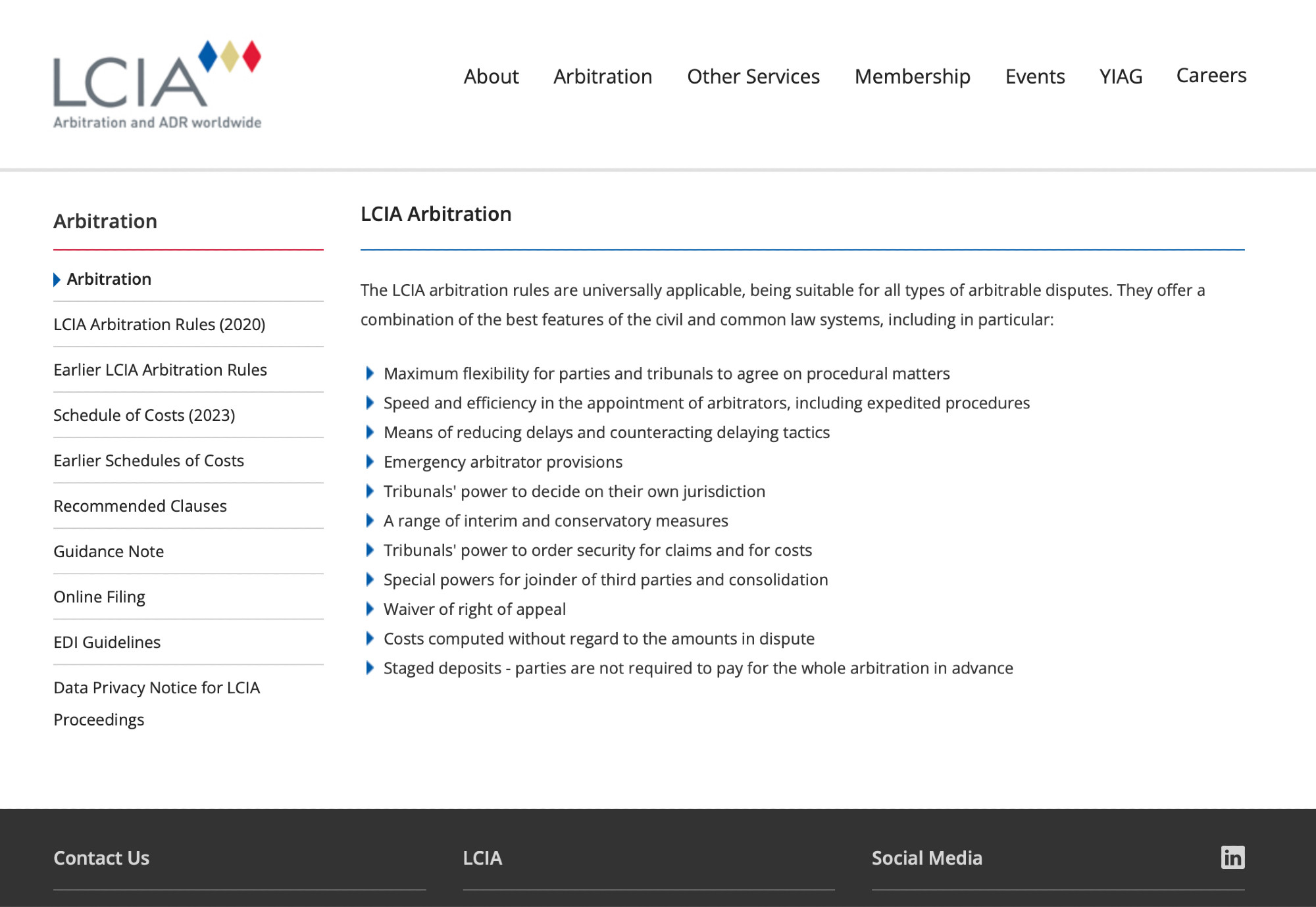Click the Social Media footer heading

[x=926, y=858]
